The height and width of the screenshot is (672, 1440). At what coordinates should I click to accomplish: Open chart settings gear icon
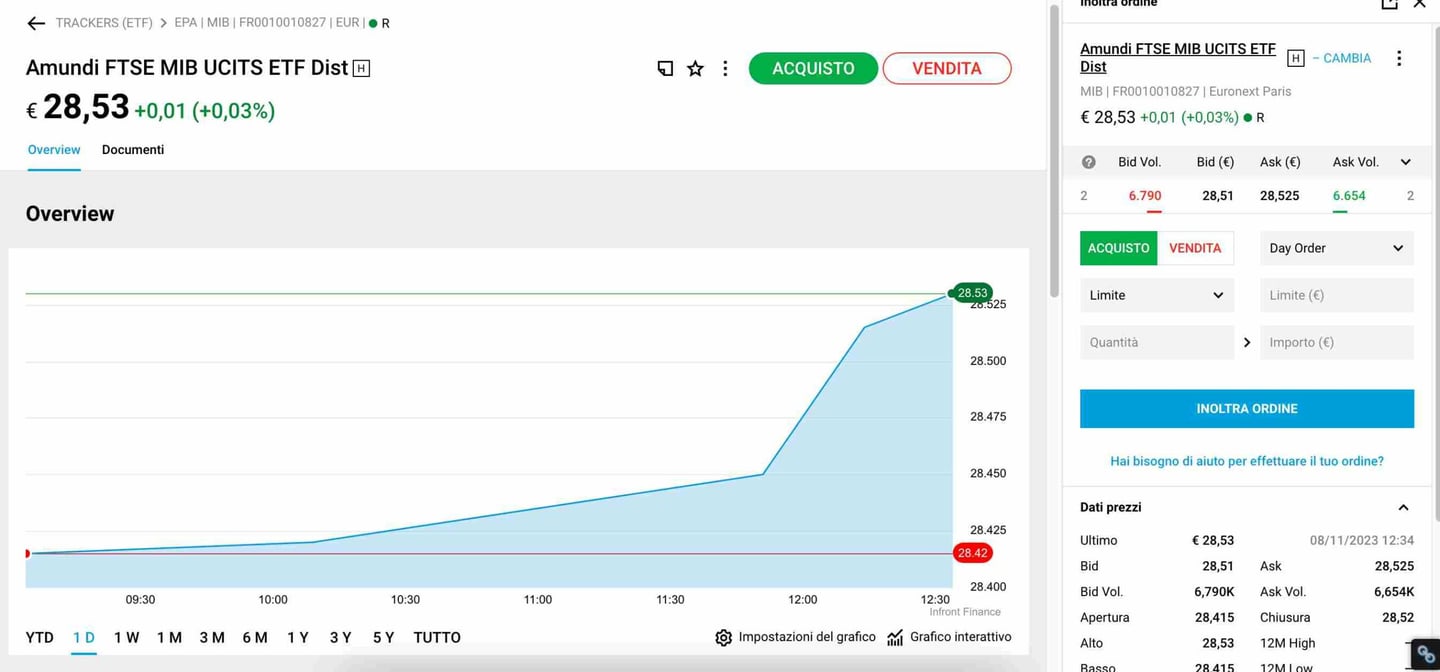click(x=723, y=637)
